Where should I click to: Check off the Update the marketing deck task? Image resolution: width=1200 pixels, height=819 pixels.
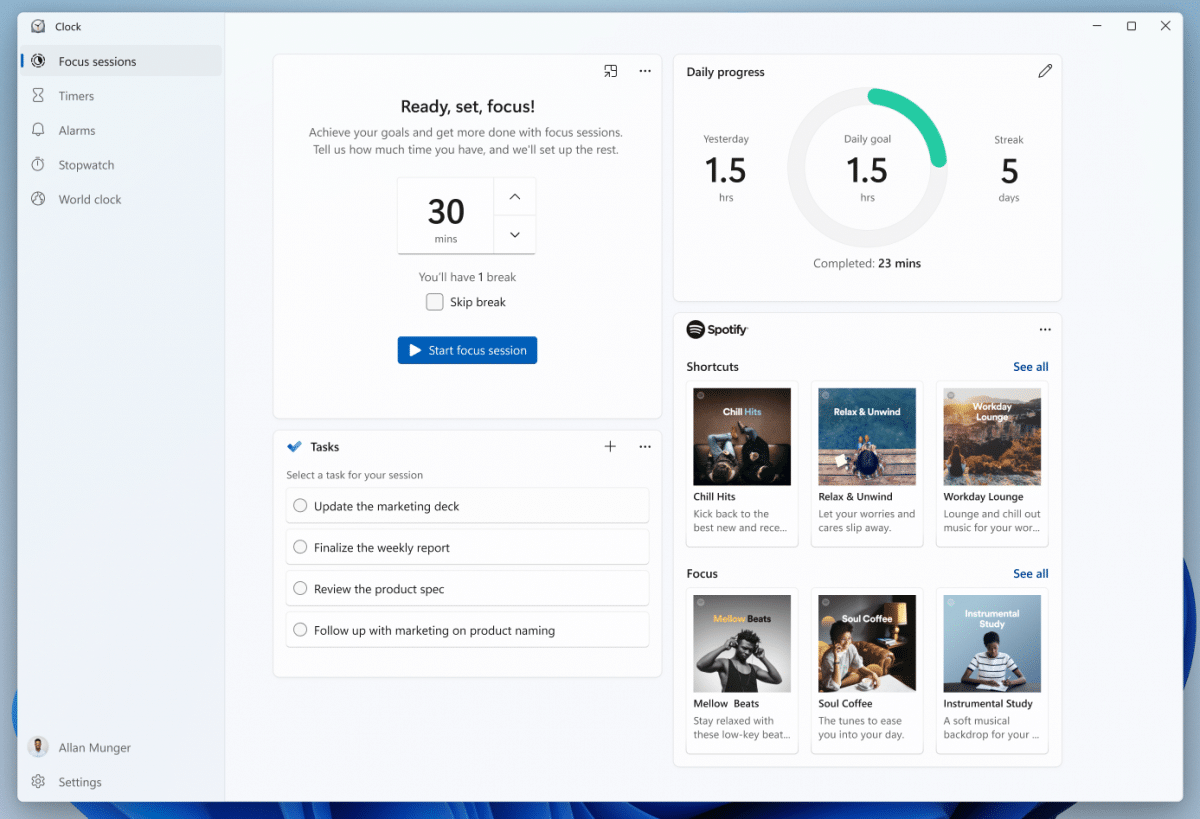click(299, 505)
